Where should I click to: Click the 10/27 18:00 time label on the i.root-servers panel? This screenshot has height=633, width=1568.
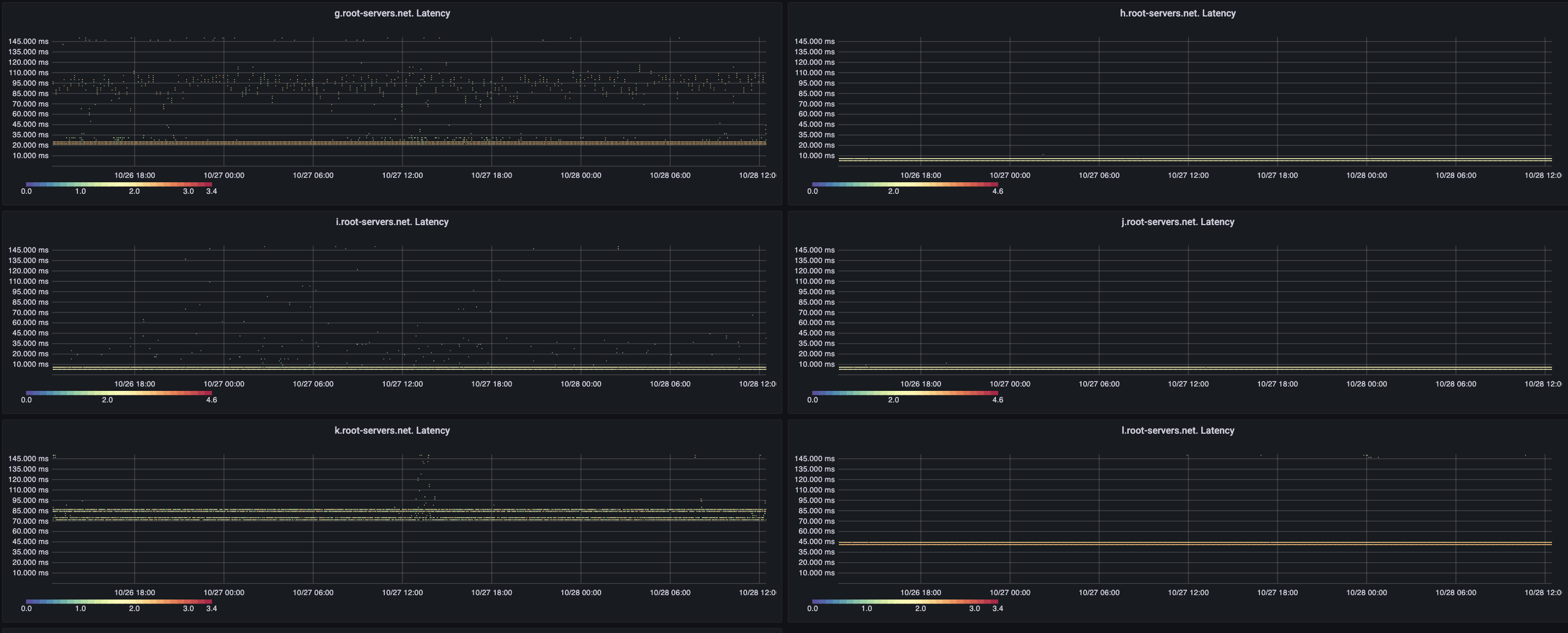(491, 384)
